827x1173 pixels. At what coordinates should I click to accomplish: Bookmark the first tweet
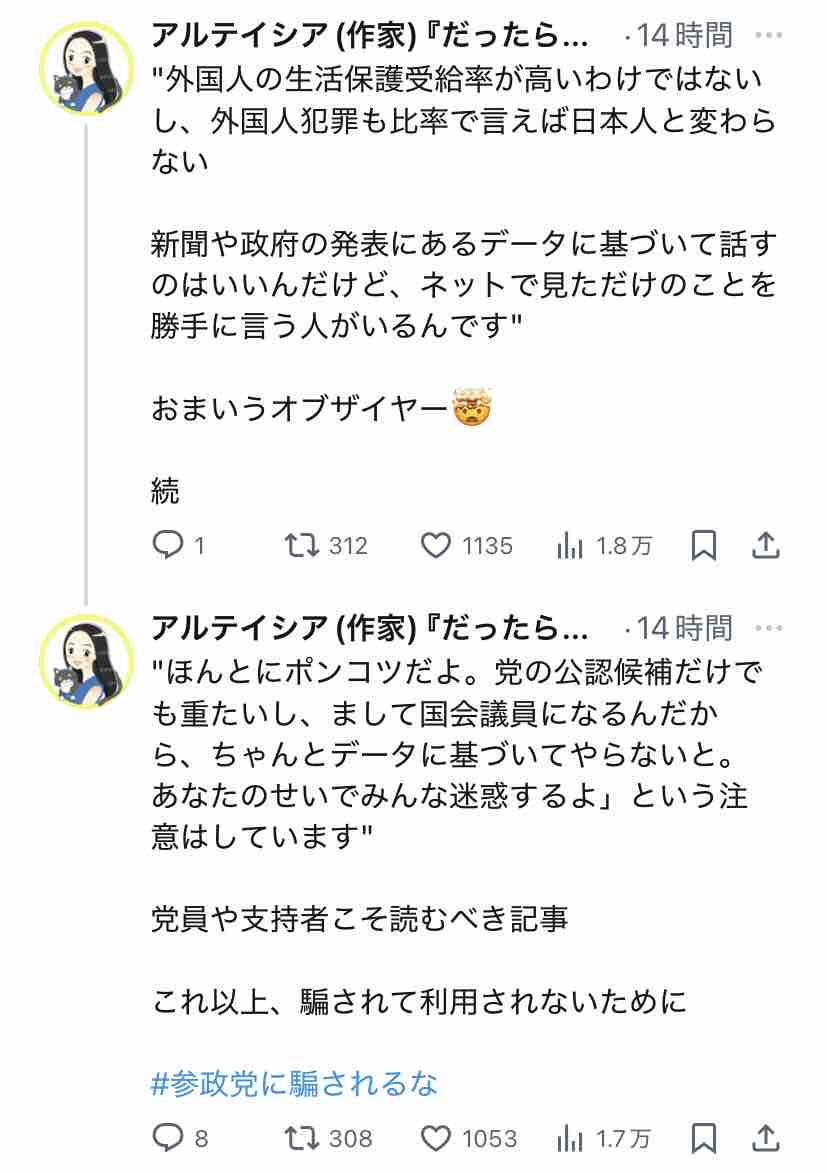point(704,545)
